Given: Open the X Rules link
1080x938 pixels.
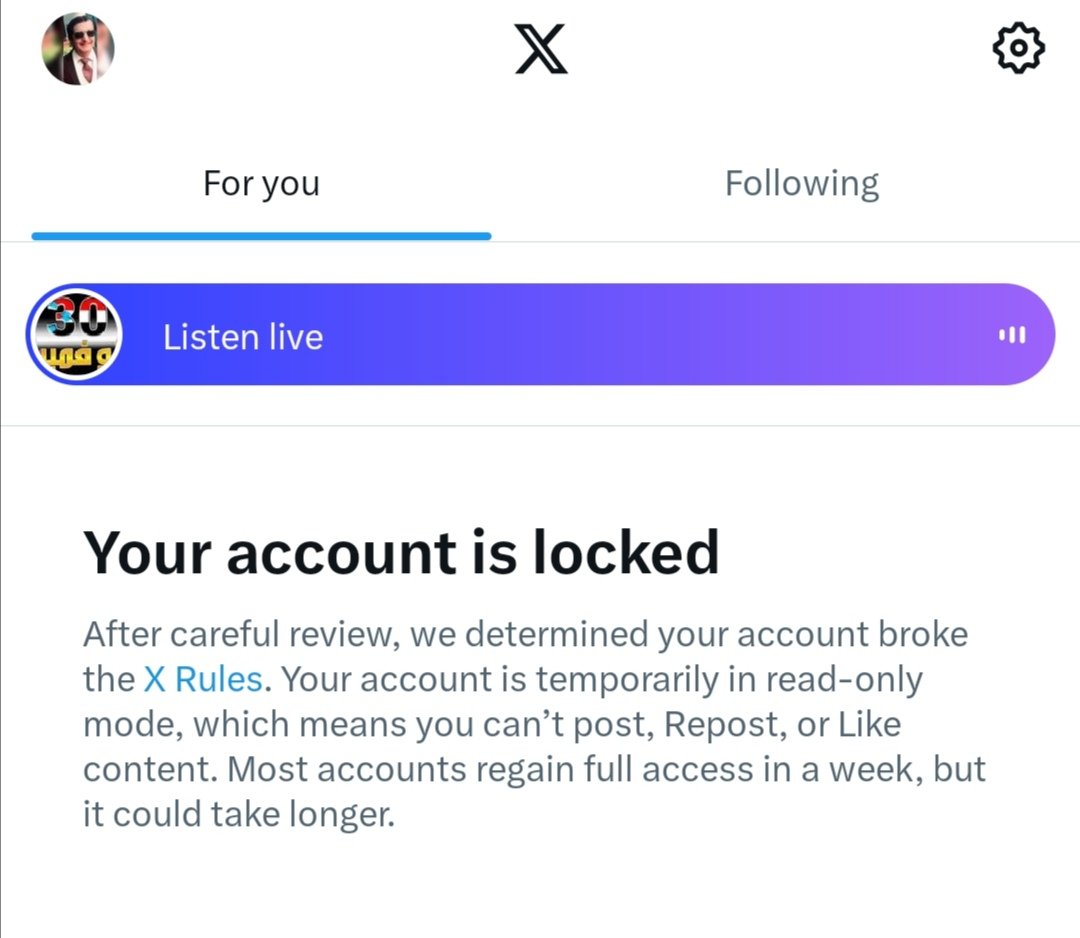Looking at the screenshot, I should pos(203,679).
